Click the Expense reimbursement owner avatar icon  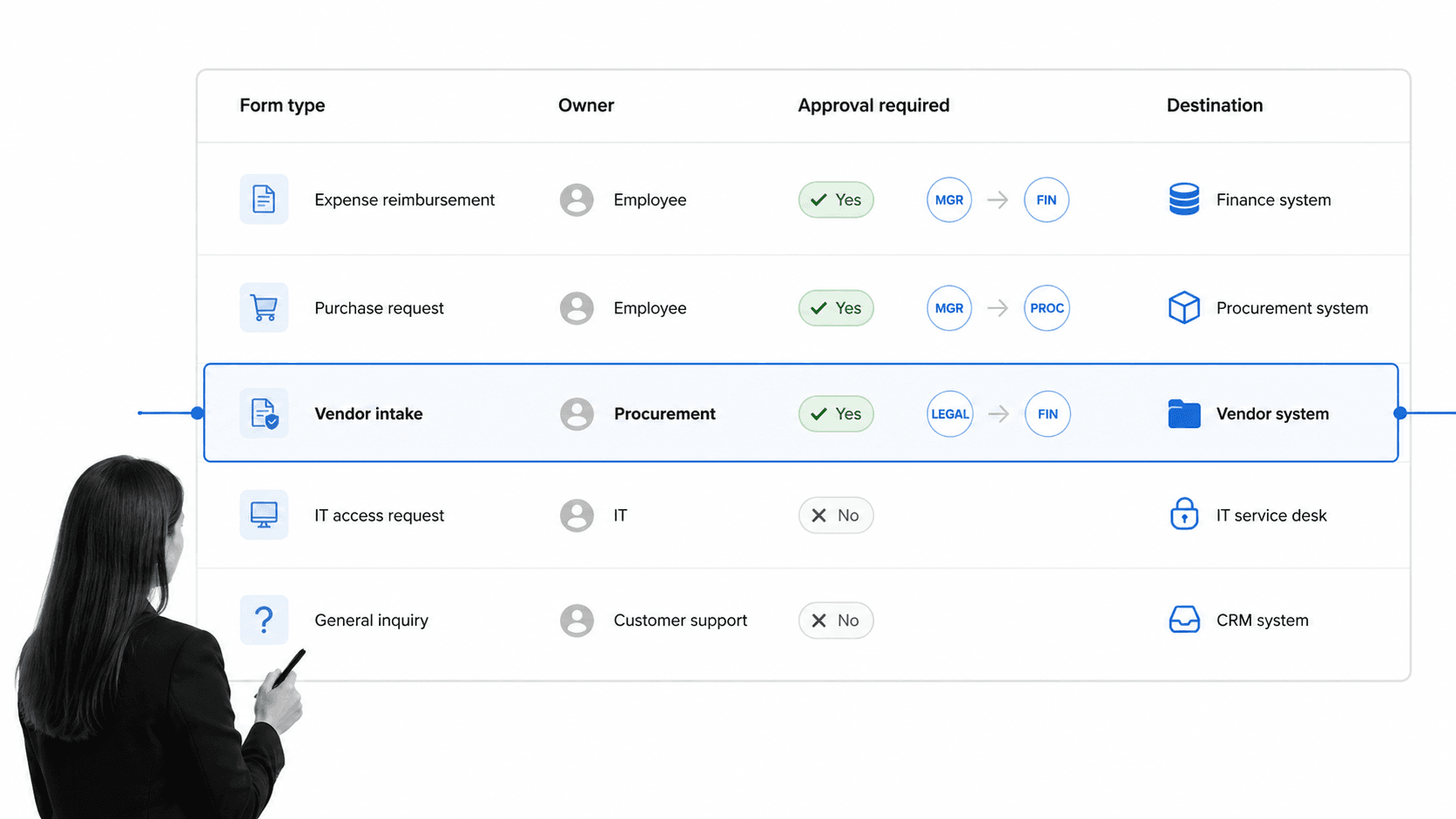point(576,199)
